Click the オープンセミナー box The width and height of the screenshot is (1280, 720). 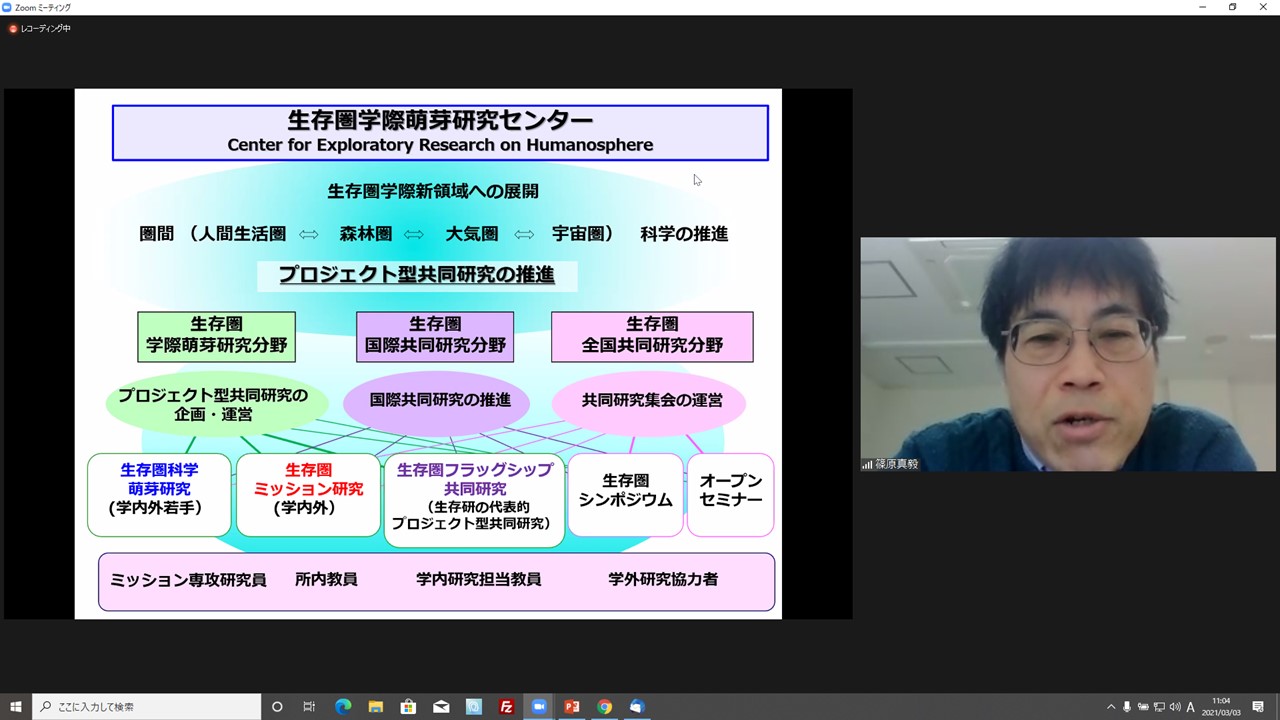pos(731,494)
